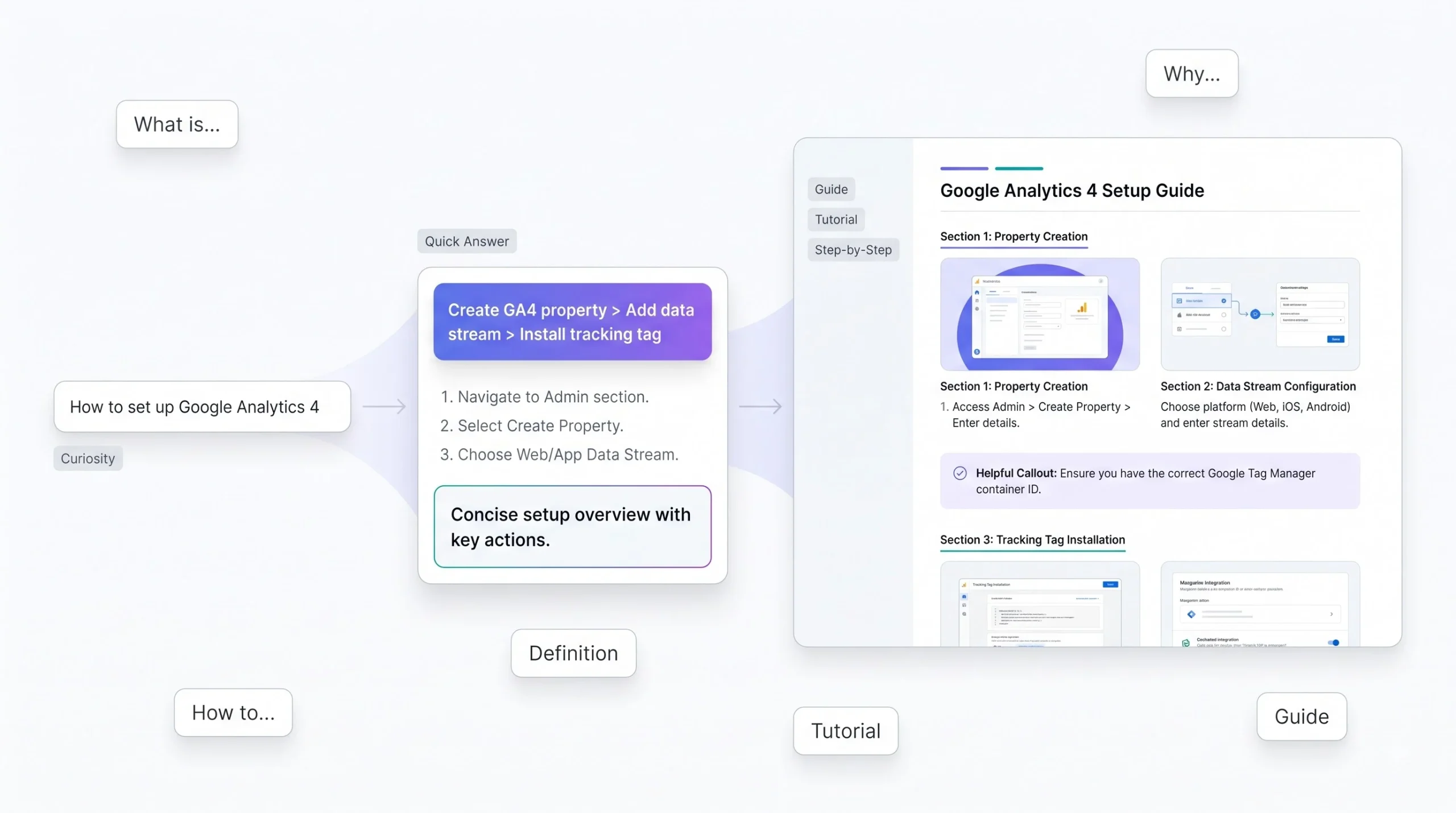Select the Step-by-Step sidebar tag
The width and height of the screenshot is (1456, 813).
point(853,250)
